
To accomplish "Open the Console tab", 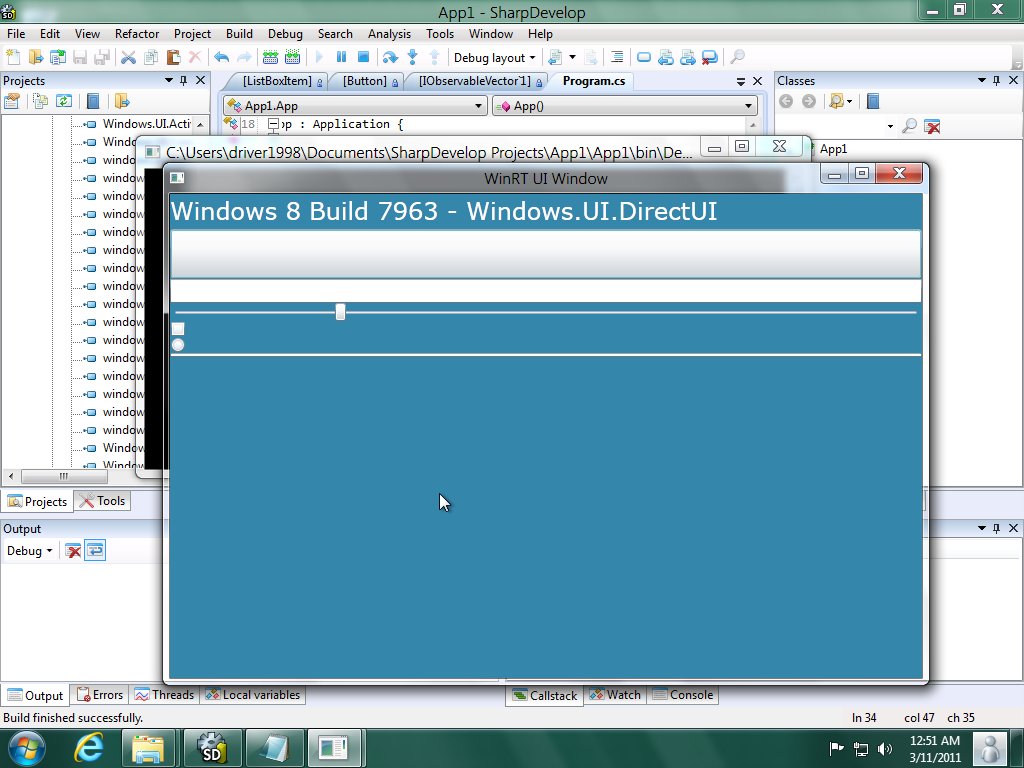I will point(683,695).
